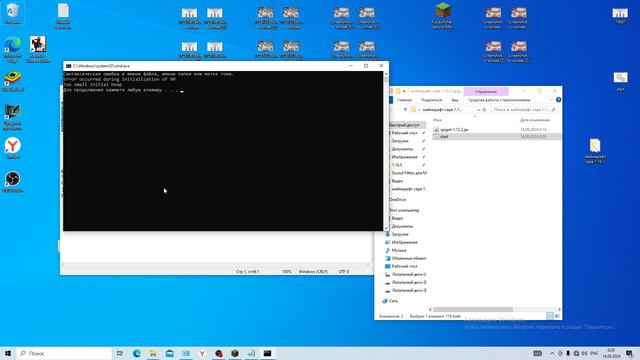Viewport: 640px width, 360px height.
Task: Switch to the cmd window taskbar icon
Action: pos(267,353)
